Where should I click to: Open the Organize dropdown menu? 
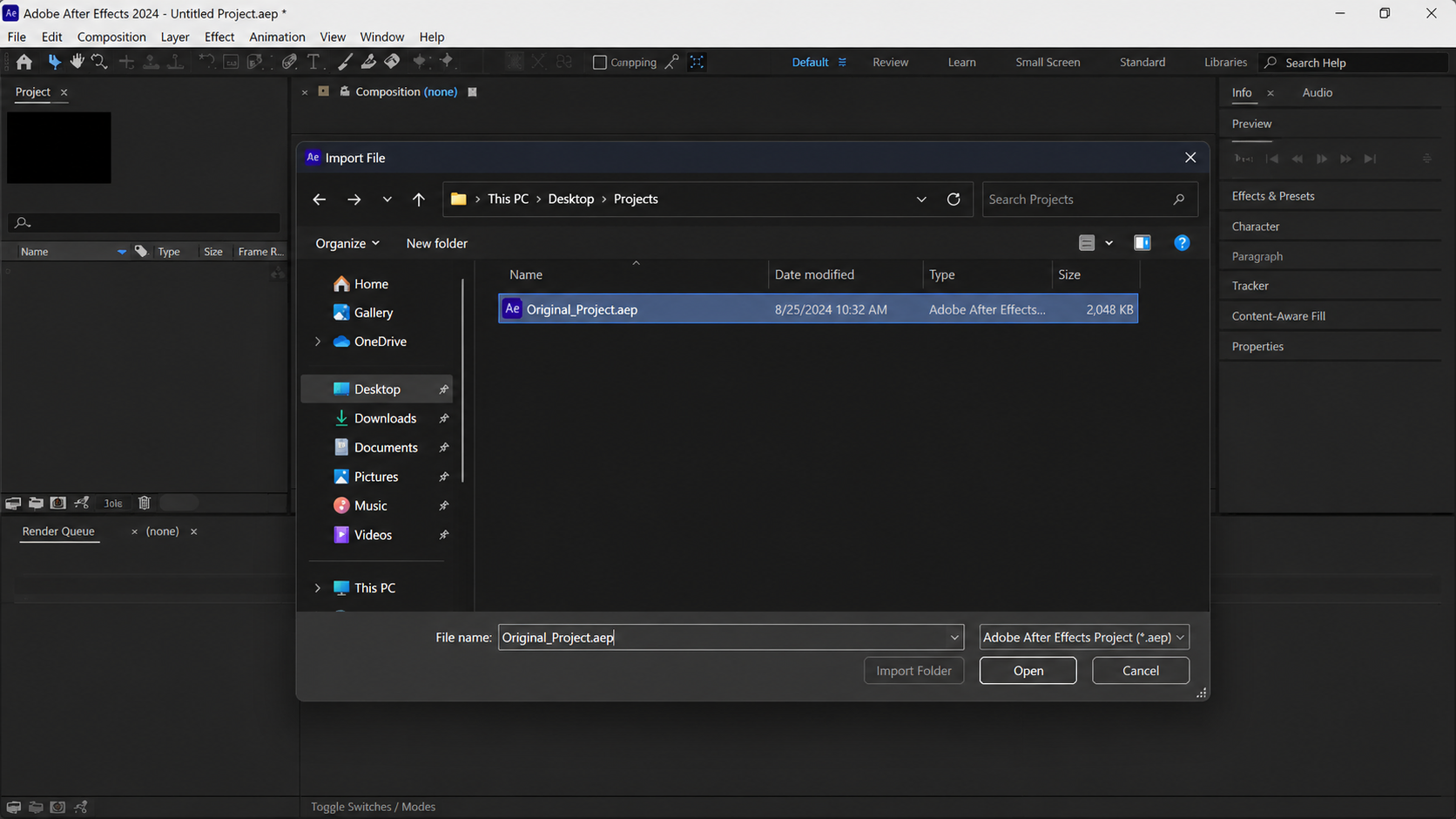[x=347, y=243]
